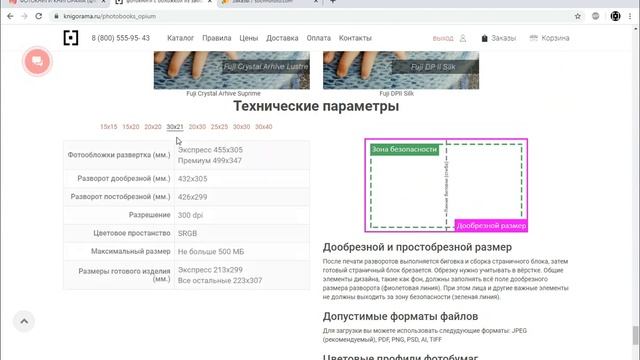Viewport: 640px width, 360px height.
Task: Open the Заказы orders link
Action: [x=503, y=38]
